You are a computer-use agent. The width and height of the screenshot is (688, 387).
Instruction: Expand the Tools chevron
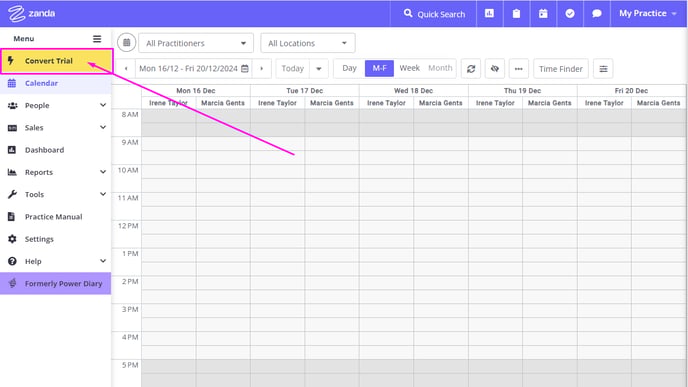103,194
